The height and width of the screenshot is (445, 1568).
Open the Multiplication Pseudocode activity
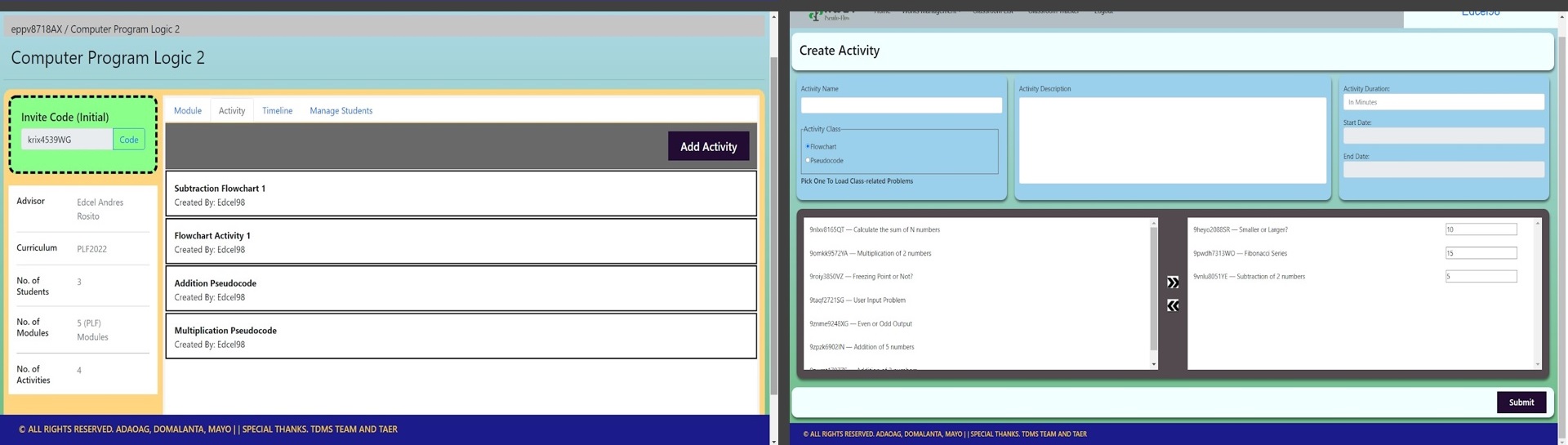pos(461,336)
